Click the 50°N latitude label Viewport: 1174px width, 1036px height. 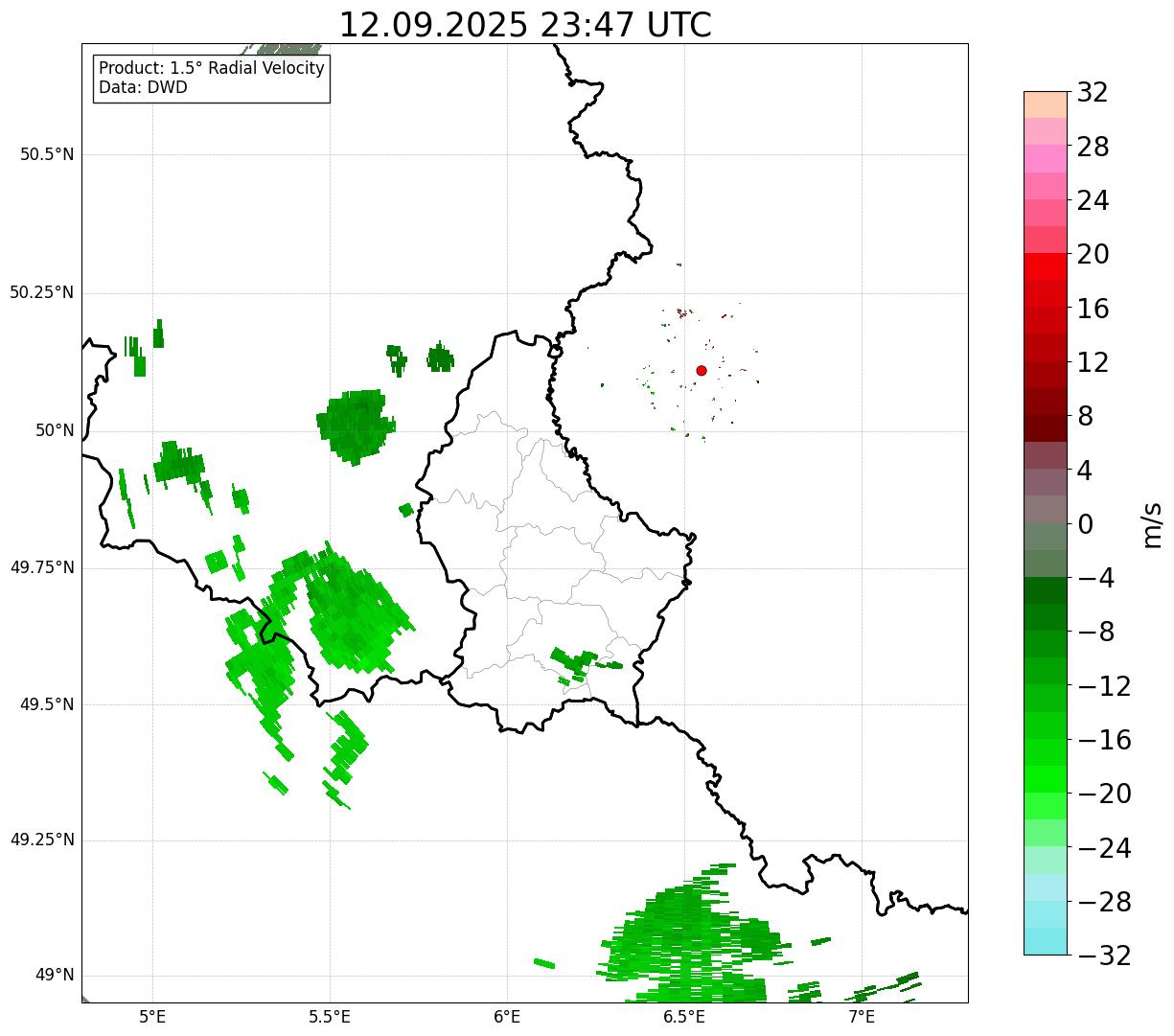click(55, 430)
